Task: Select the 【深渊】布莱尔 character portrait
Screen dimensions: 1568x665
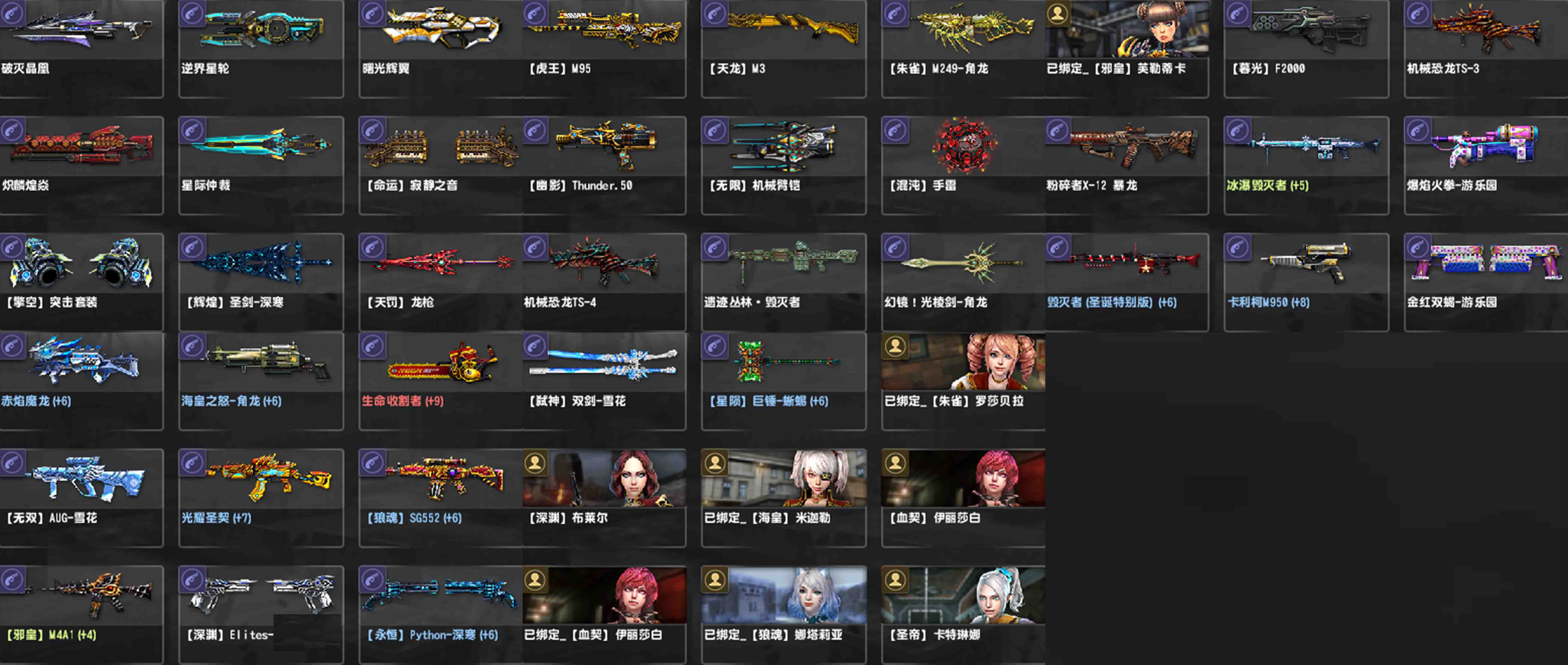Action: (x=604, y=478)
